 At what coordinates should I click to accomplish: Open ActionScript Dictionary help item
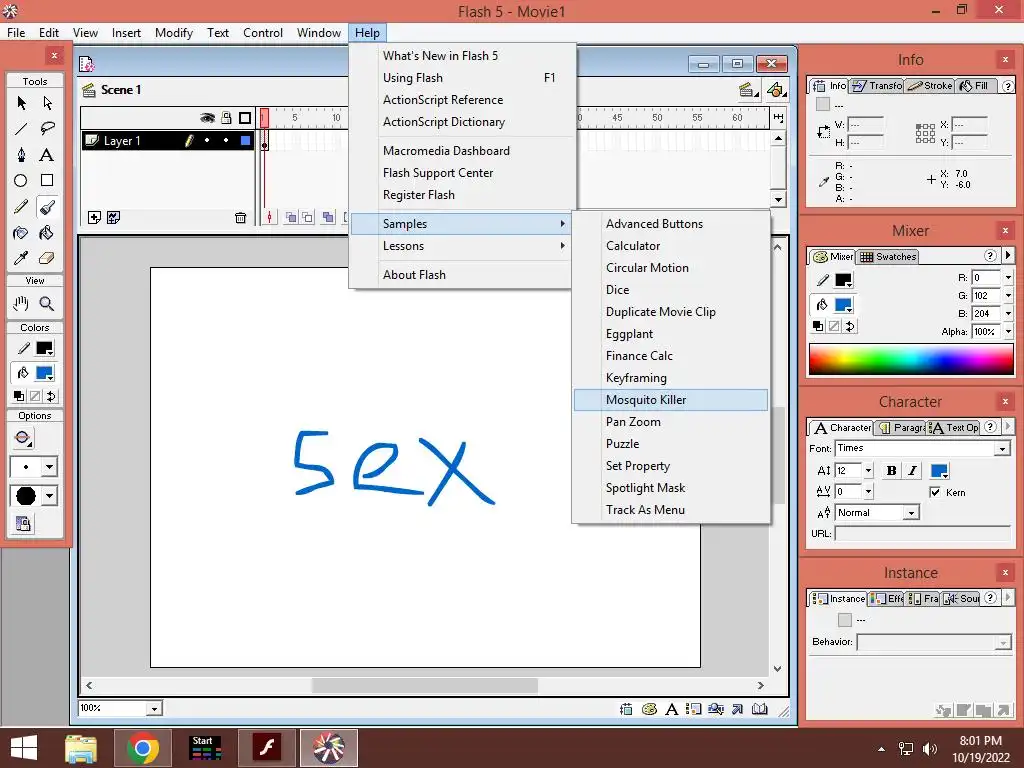pos(462,122)
